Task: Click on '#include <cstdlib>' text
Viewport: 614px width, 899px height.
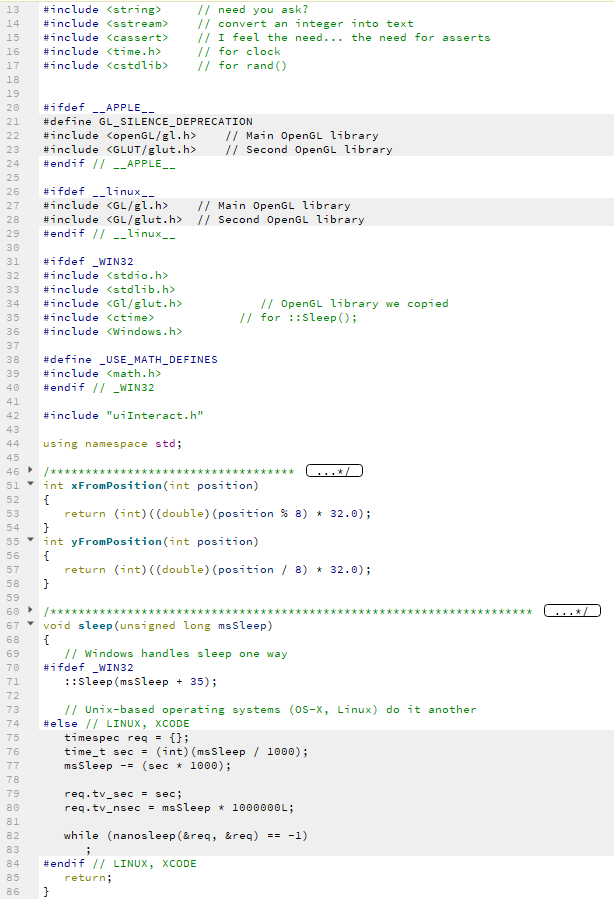Action: (x=105, y=66)
